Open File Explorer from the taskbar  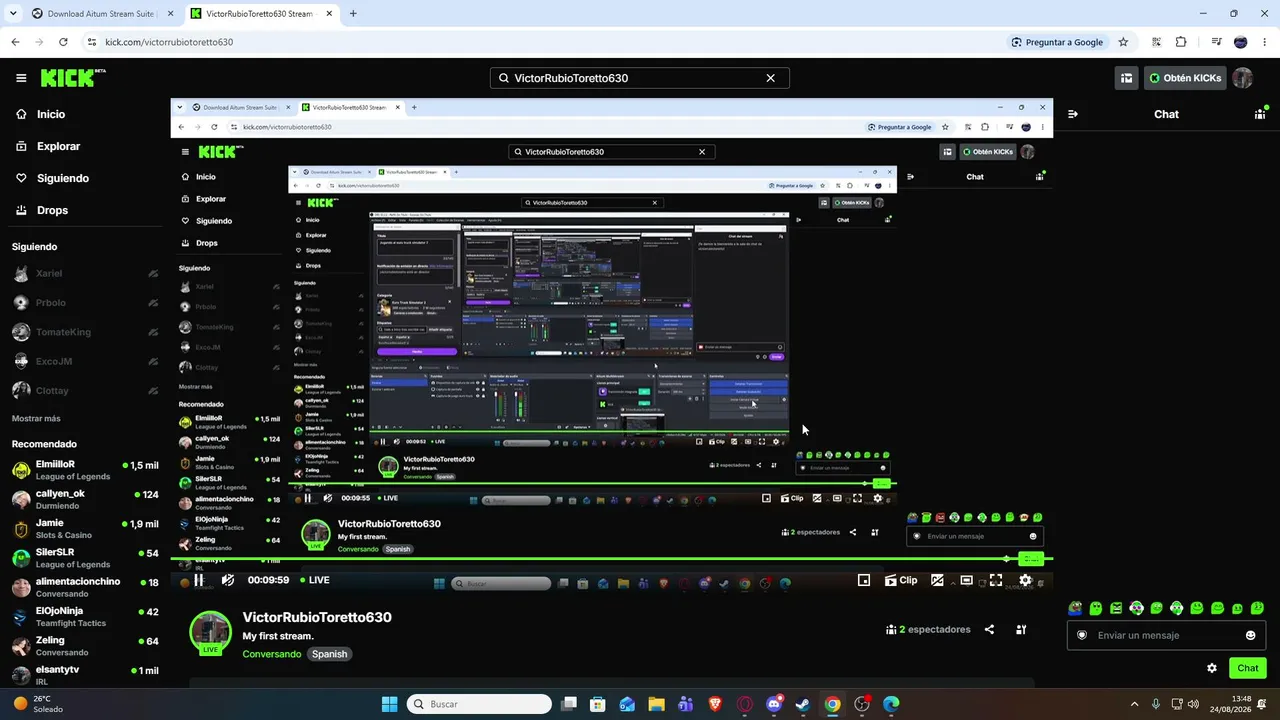656,704
